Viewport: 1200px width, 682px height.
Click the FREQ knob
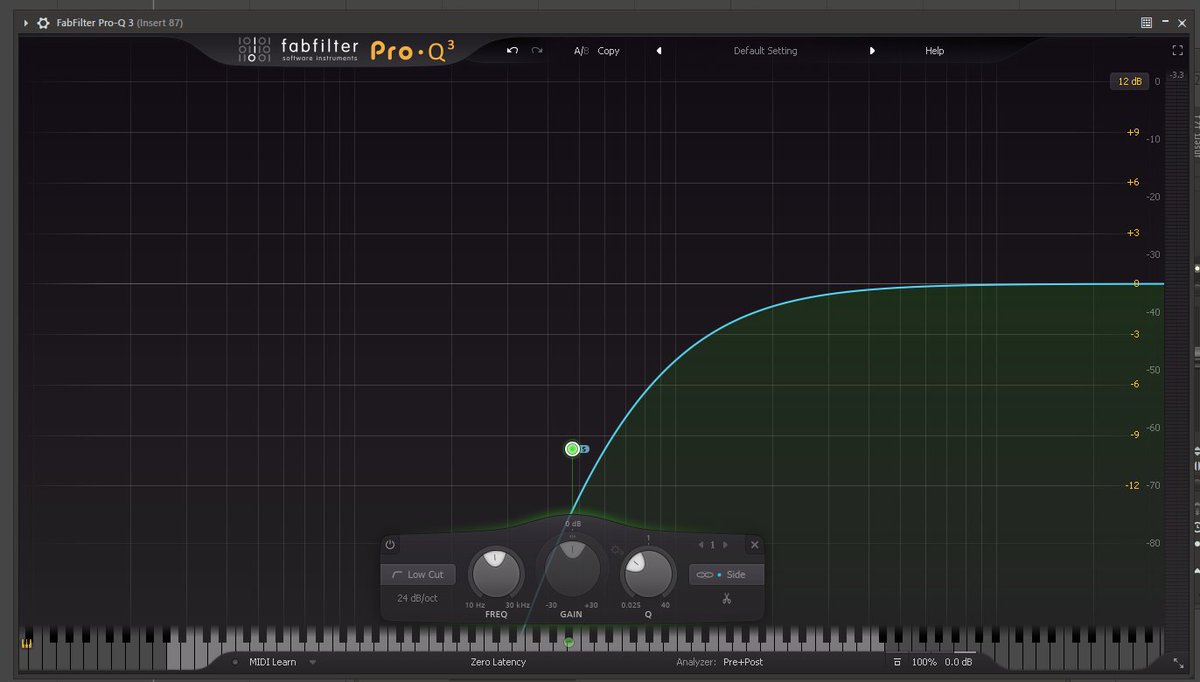tap(496, 573)
